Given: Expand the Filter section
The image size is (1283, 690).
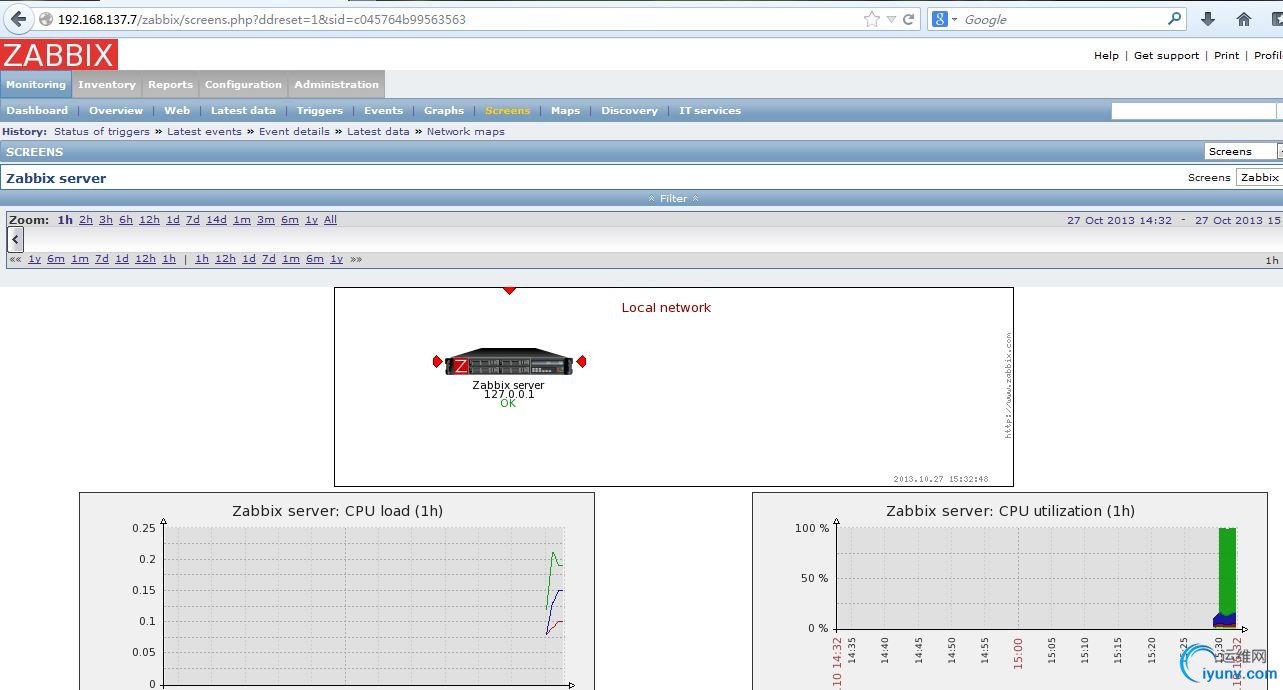Looking at the screenshot, I should pyautogui.click(x=674, y=198).
